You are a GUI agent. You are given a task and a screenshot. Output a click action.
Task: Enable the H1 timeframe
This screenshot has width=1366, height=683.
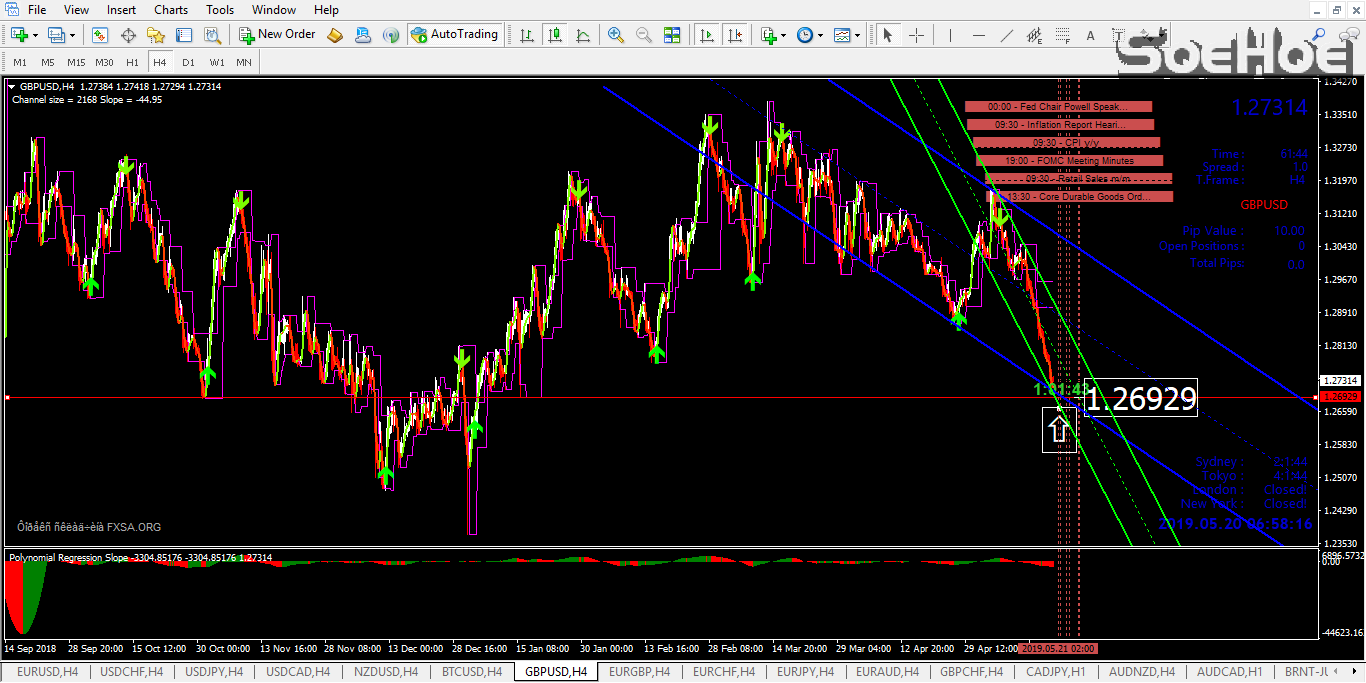132,62
